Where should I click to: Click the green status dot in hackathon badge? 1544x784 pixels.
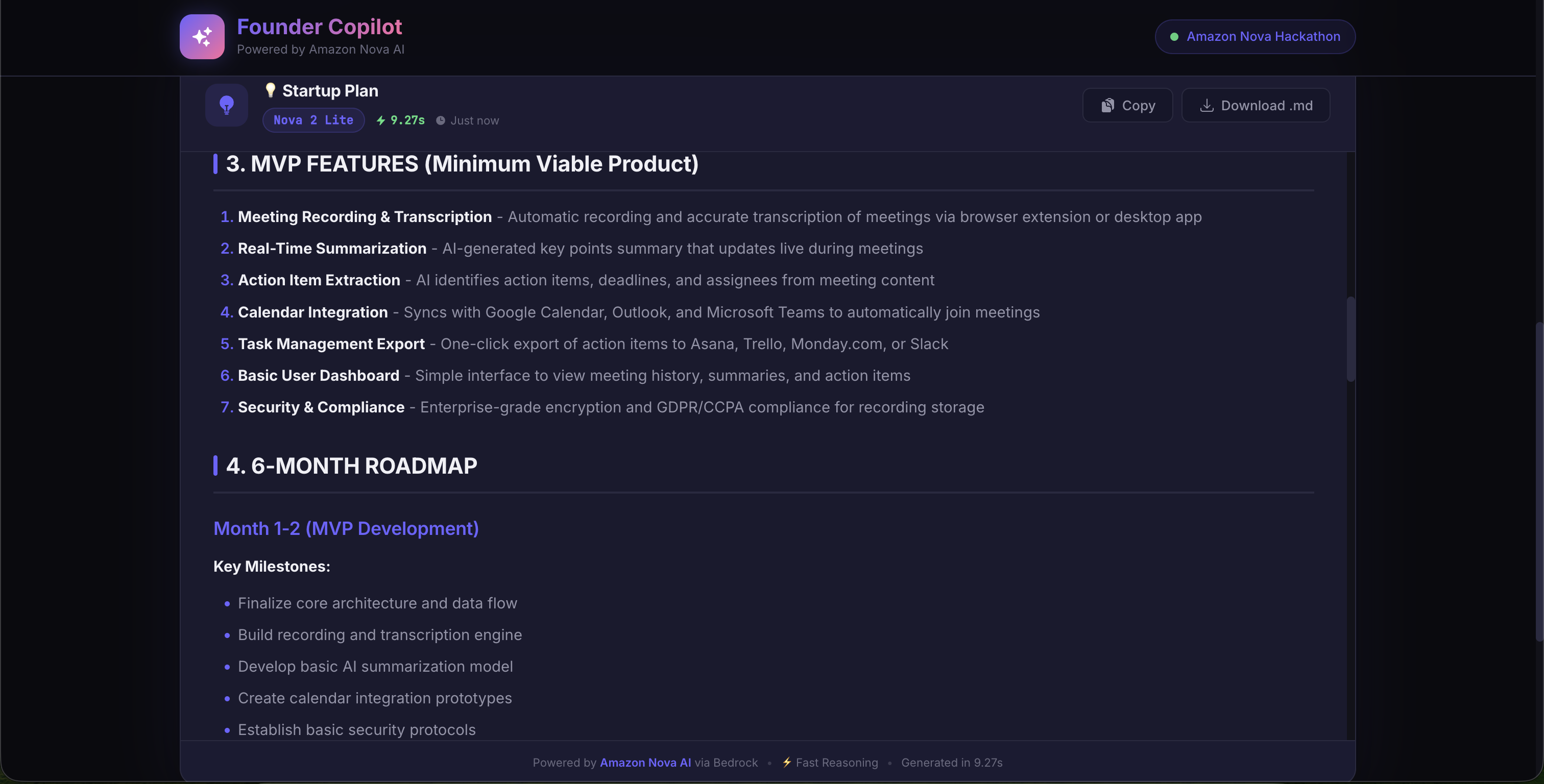[1174, 37]
